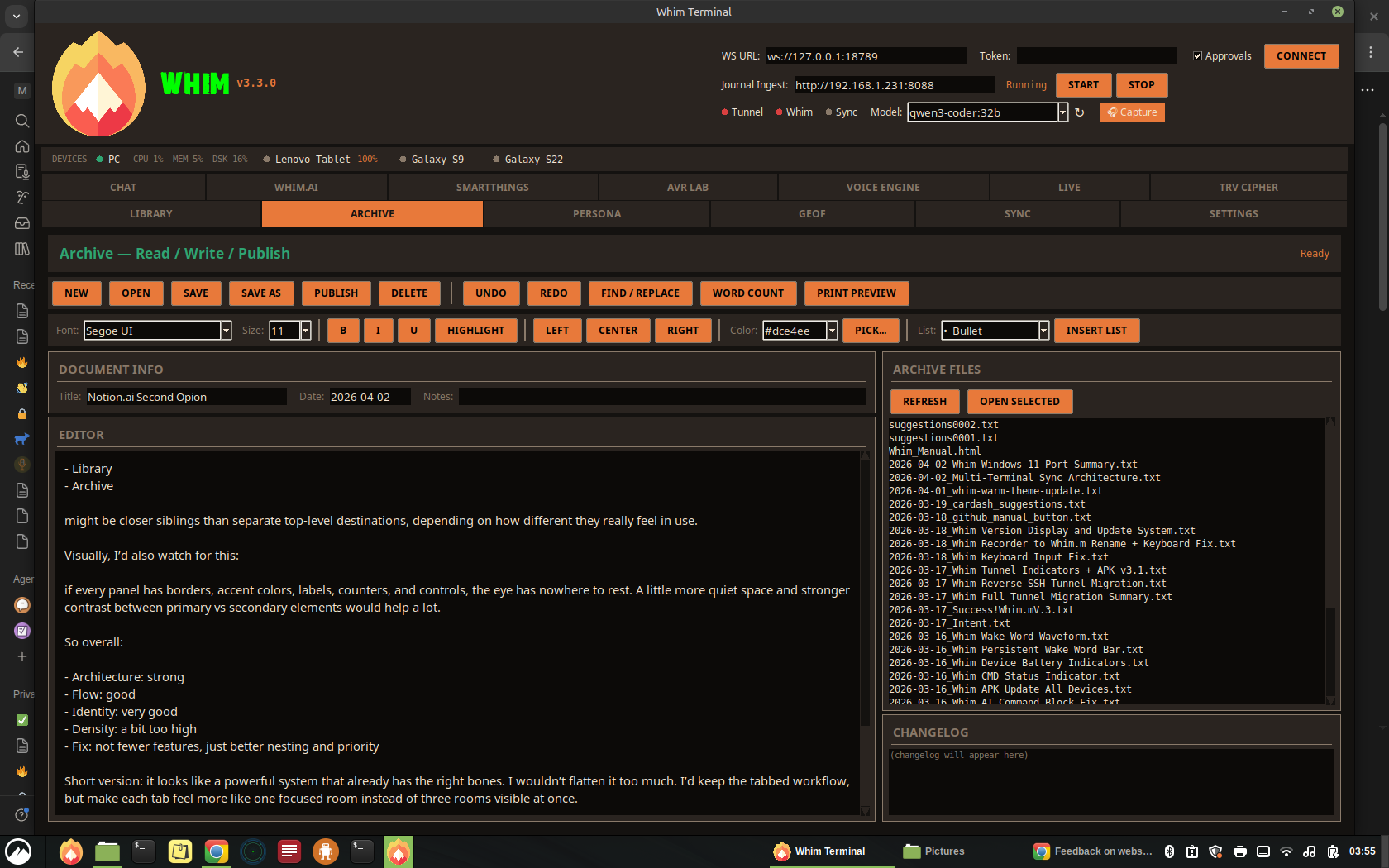Toggle Underline formatting in the editor
The image size is (1389, 868).
(x=413, y=330)
